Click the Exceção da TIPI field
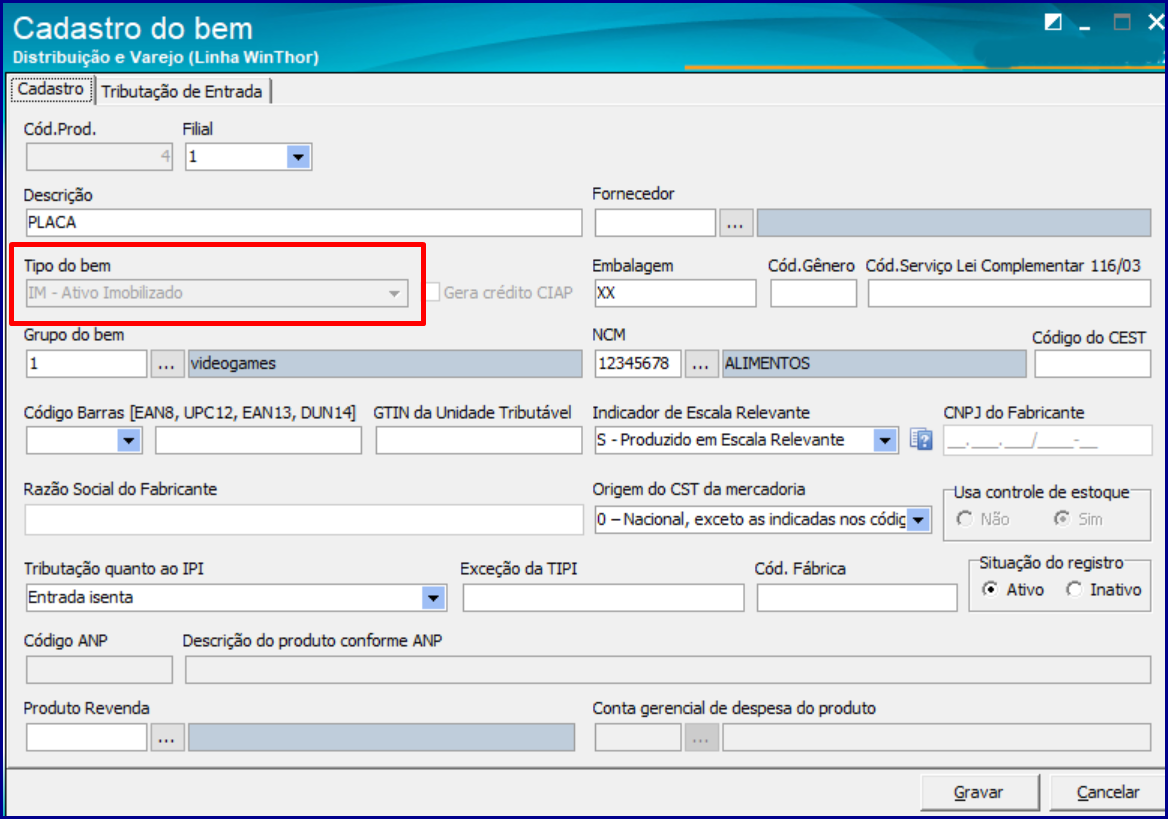The height and width of the screenshot is (819, 1168). click(603, 598)
